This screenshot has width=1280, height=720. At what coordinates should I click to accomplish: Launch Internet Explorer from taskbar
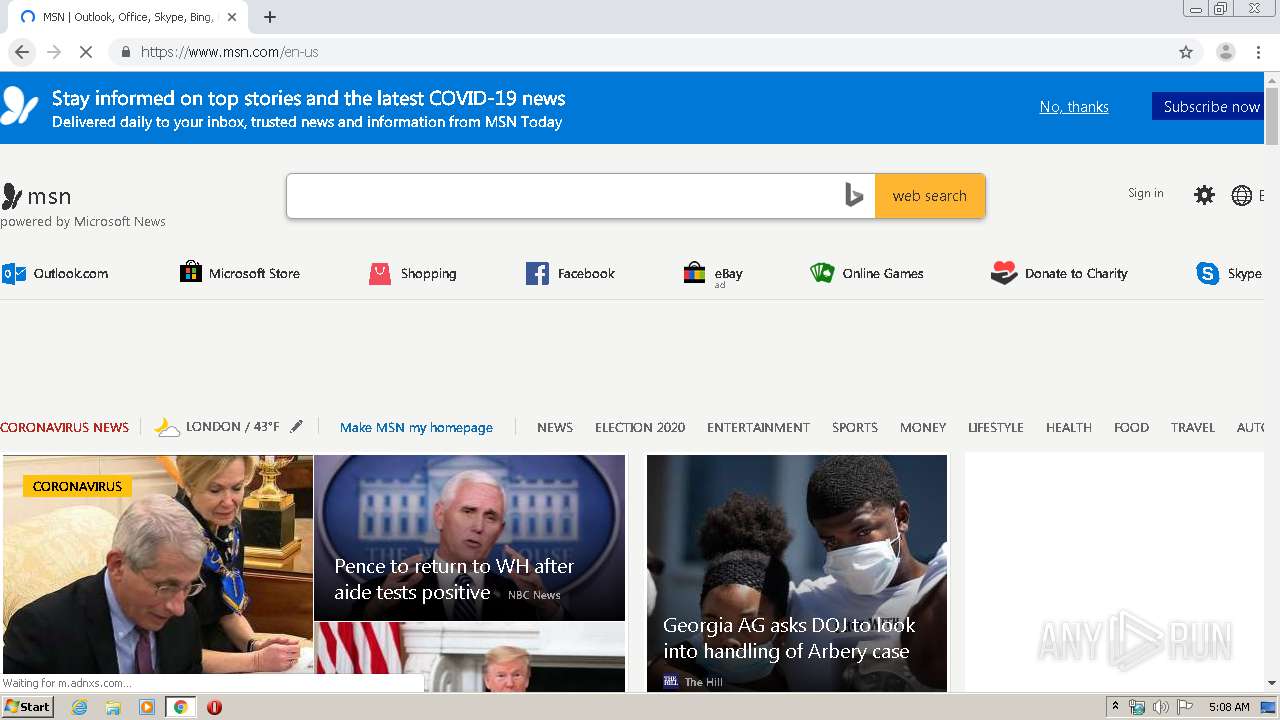click(x=80, y=707)
